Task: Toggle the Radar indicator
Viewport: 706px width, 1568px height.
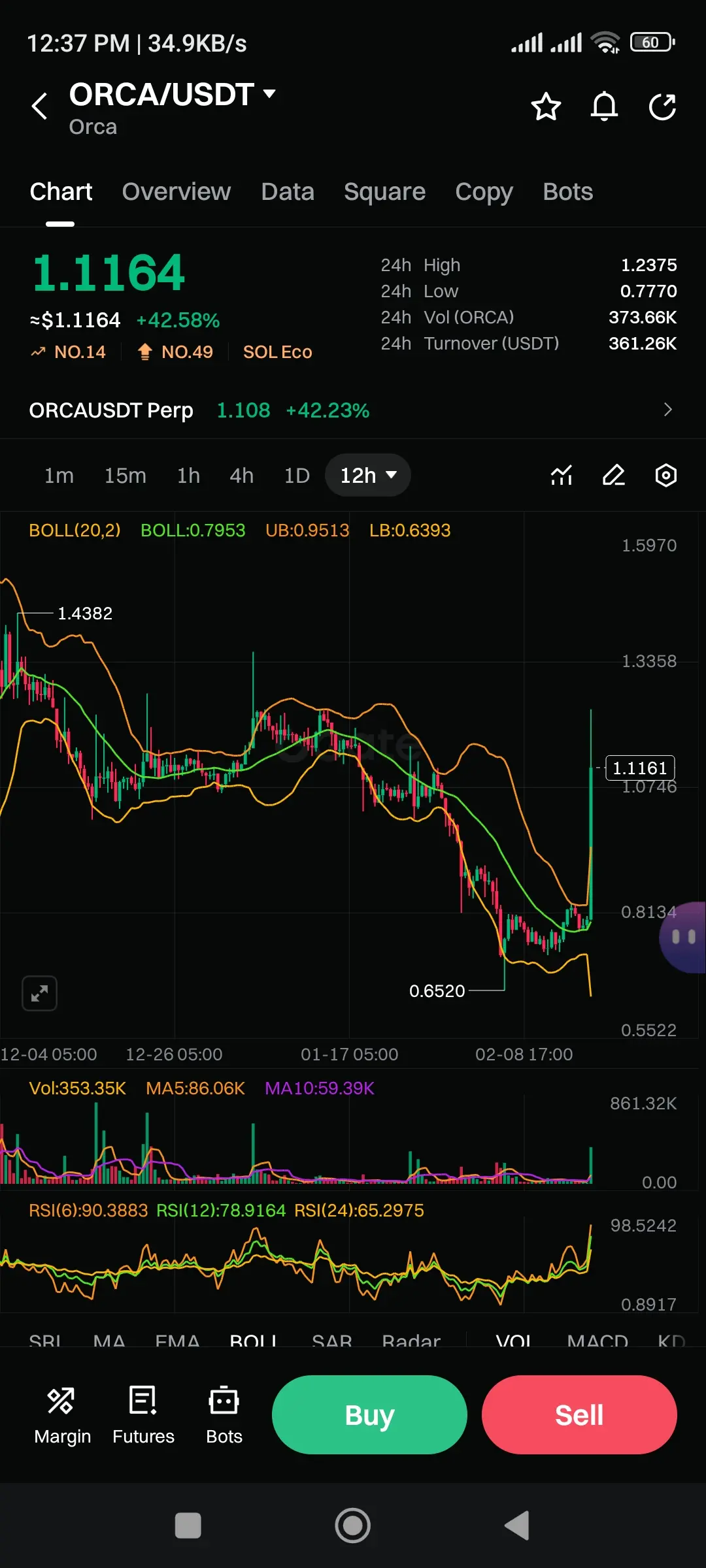Action: pyautogui.click(x=411, y=1340)
